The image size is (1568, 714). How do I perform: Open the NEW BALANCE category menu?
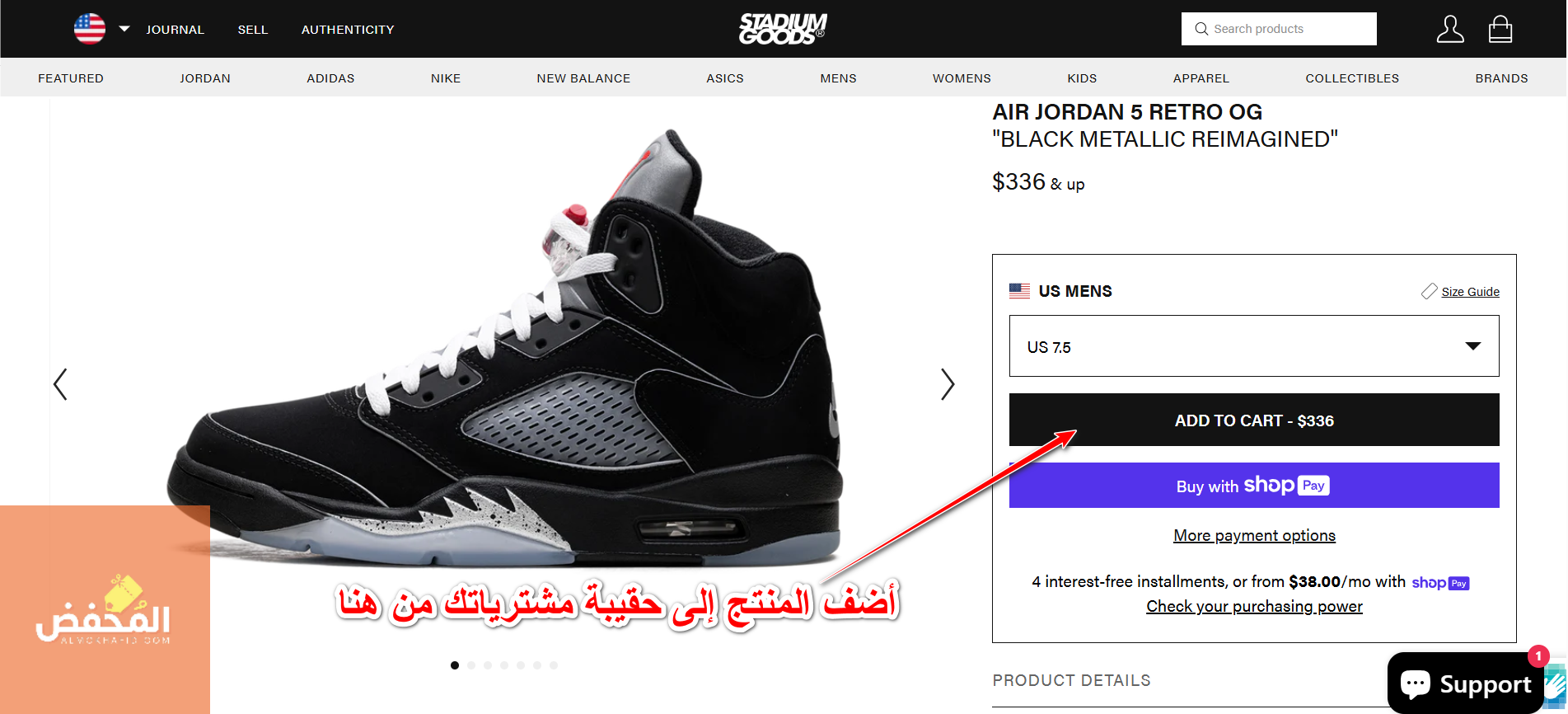point(583,78)
